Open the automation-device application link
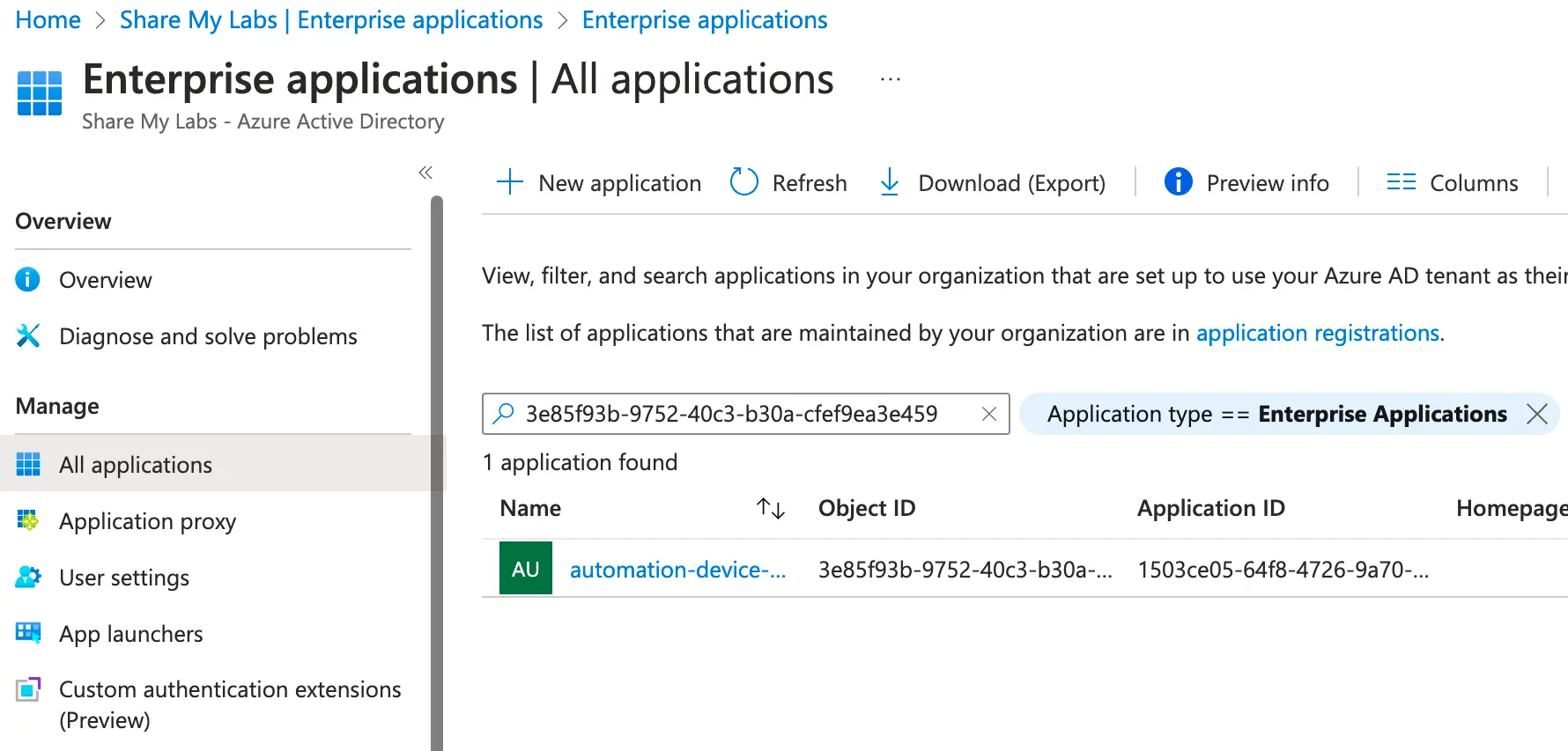The height and width of the screenshot is (751, 1568). click(x=677, y=570)
